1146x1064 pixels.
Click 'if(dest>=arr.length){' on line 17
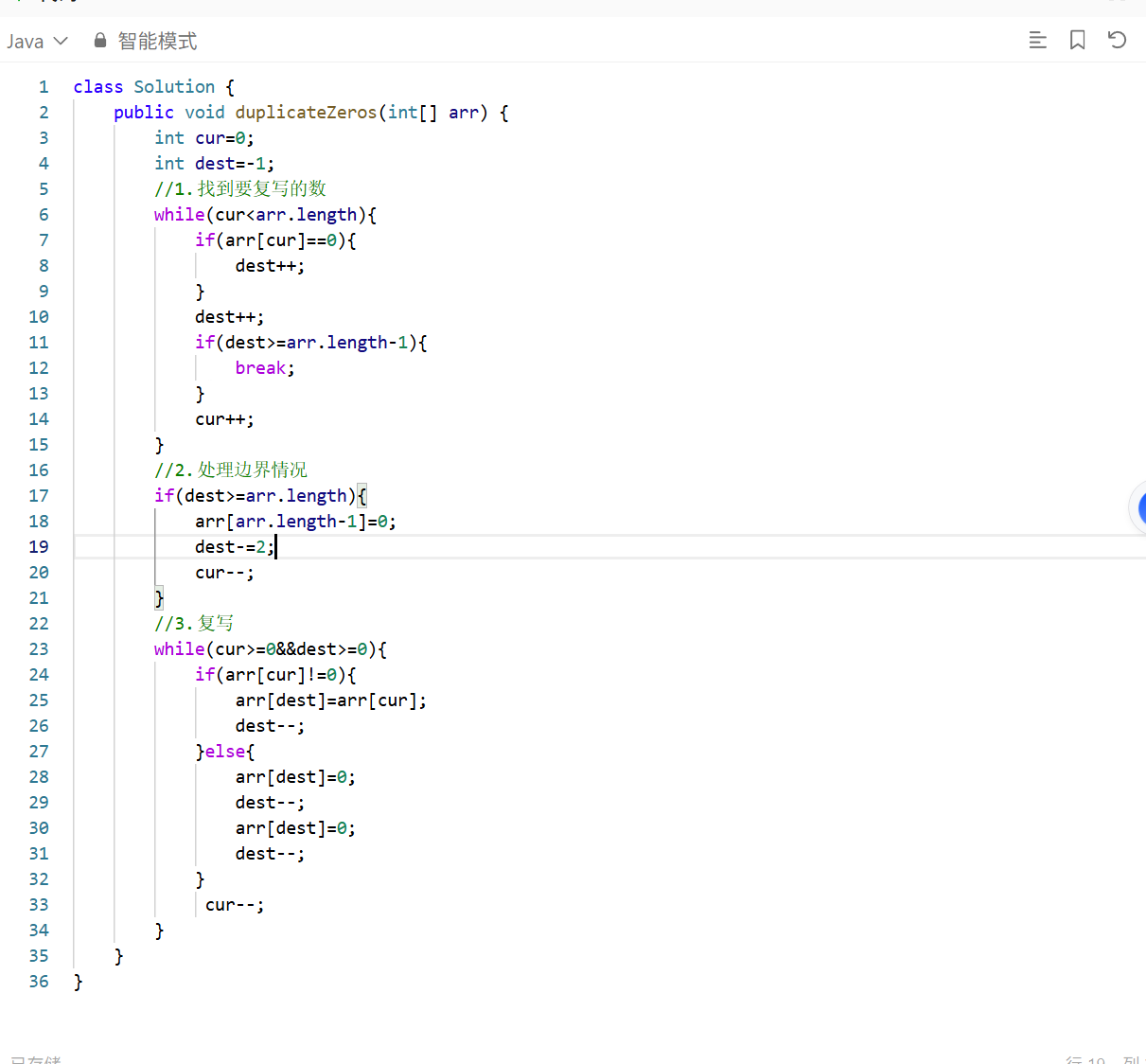(x=261, y=496)
